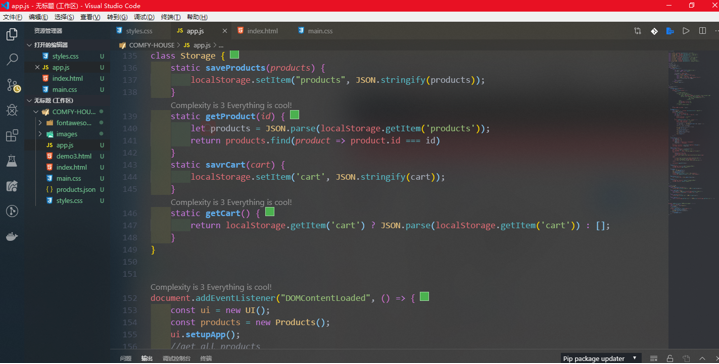Switch to the main.css editor tab
Viewport: 719px width, 364px height.
(x=320, y=31)
